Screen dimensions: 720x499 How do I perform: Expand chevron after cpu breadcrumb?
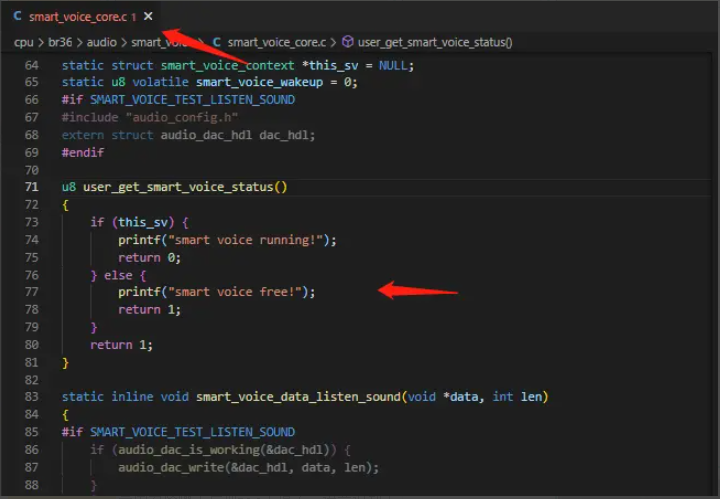(x=41, y=43)
